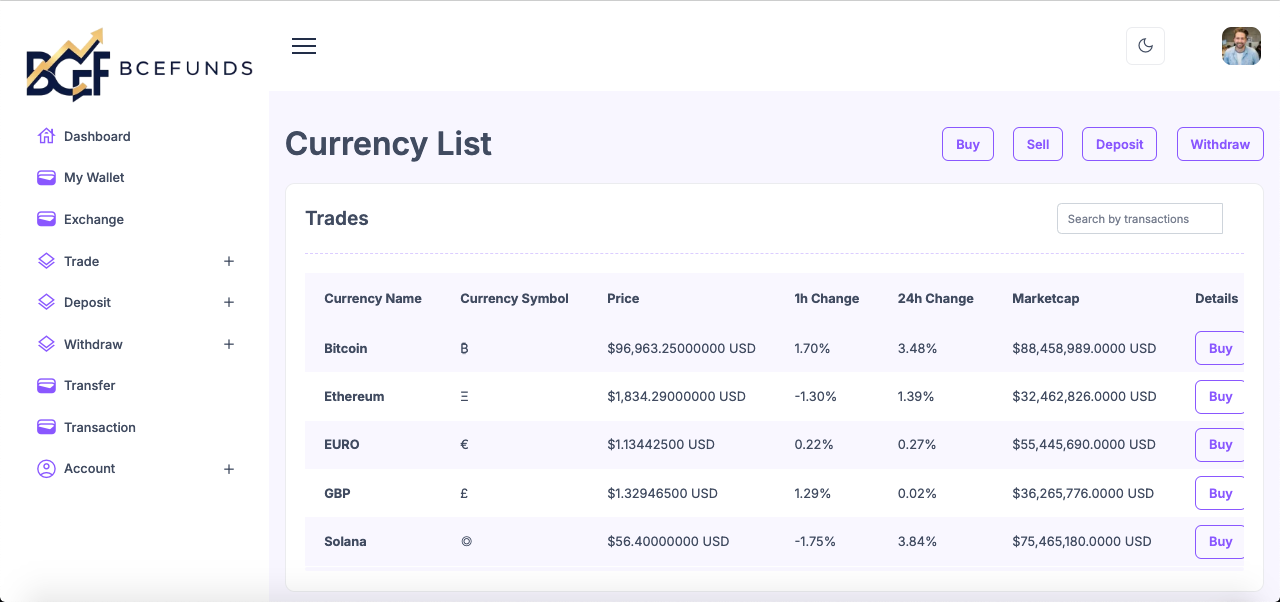This screenshot has width=1280, height=602.
Task: Expand the Trade submenu plus
Action: [x=229, y=261]
